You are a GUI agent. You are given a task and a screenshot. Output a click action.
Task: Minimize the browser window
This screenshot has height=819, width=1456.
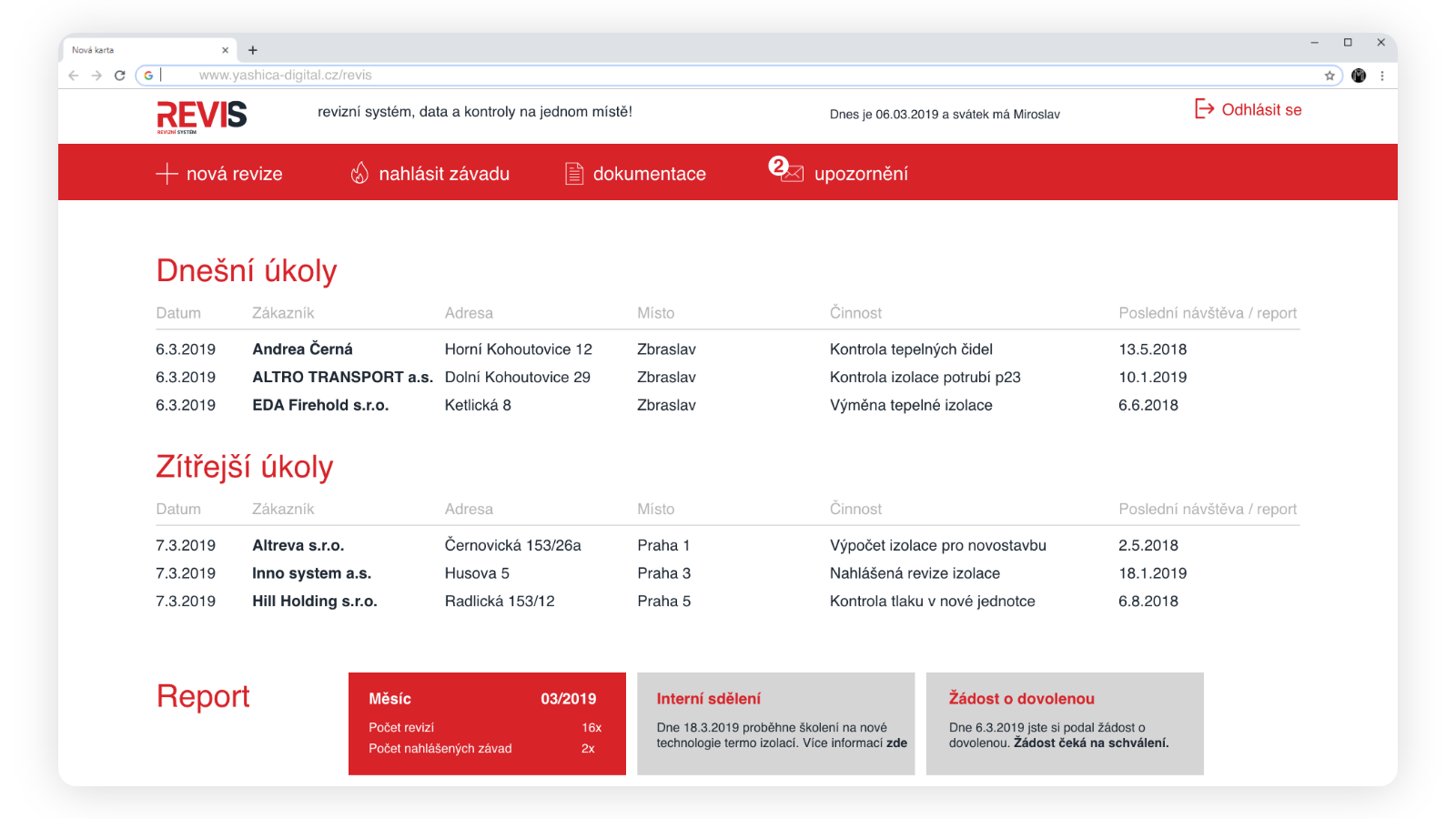(x=1314, y=43)
